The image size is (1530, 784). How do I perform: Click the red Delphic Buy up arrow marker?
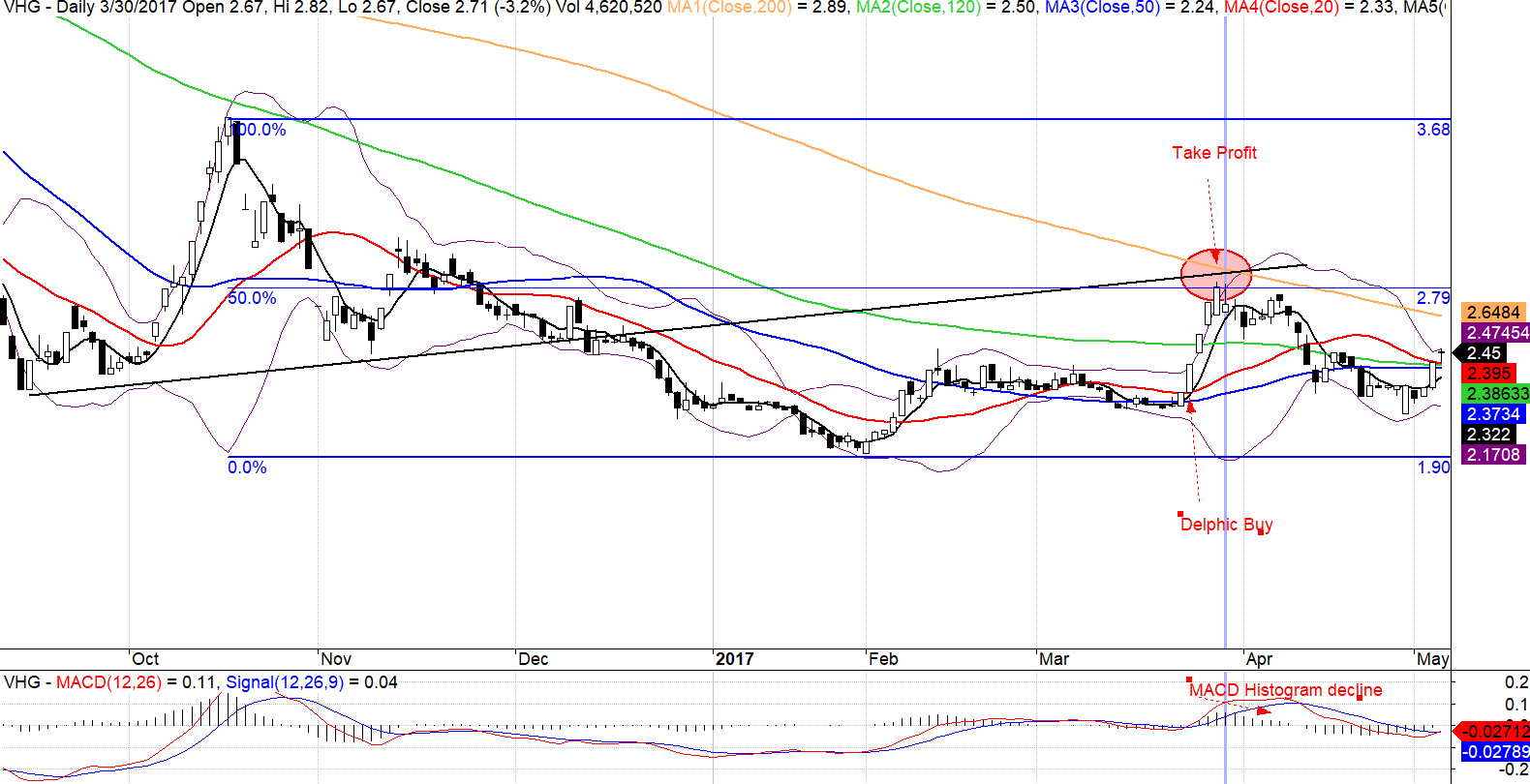tap(1191, 407)
